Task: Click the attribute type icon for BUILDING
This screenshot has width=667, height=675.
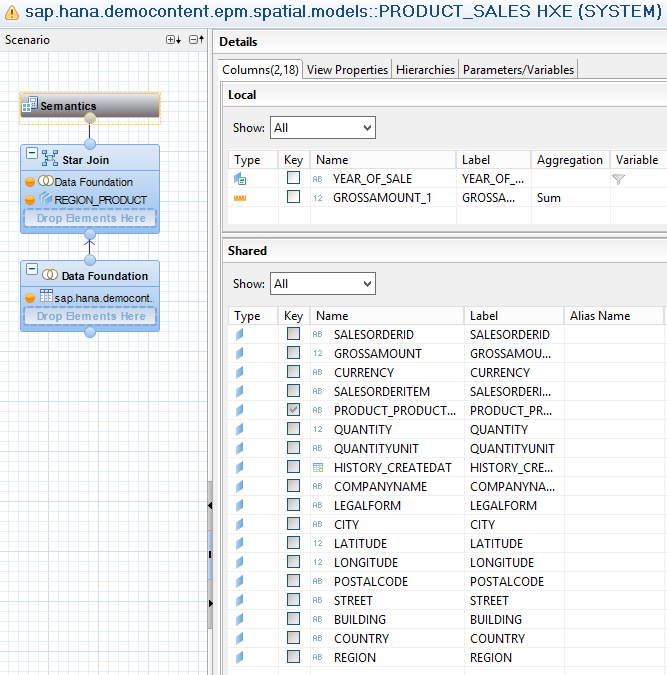Action: (239, 619)
